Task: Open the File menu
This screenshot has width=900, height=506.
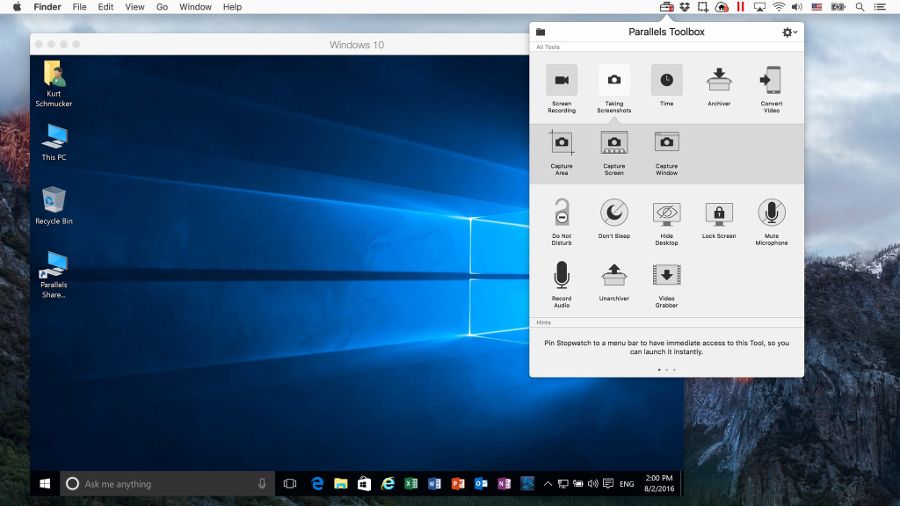Action: point(79,7)
